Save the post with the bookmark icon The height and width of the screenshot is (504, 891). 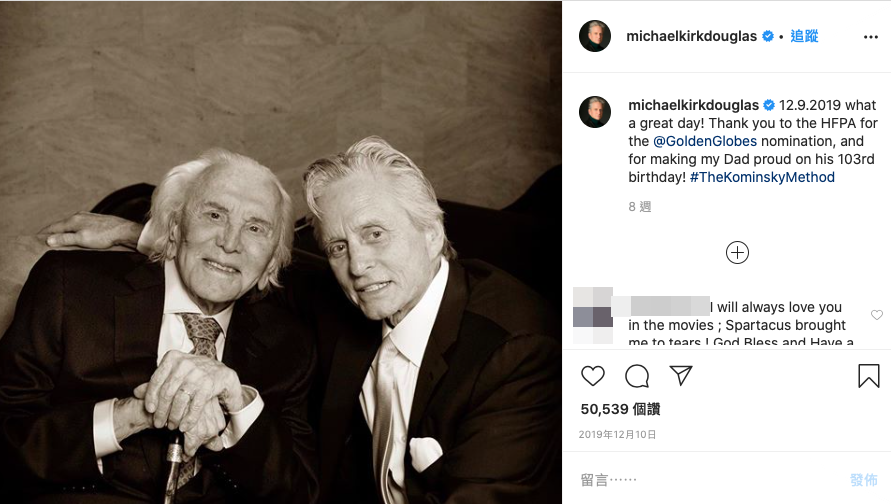point(869,376)
